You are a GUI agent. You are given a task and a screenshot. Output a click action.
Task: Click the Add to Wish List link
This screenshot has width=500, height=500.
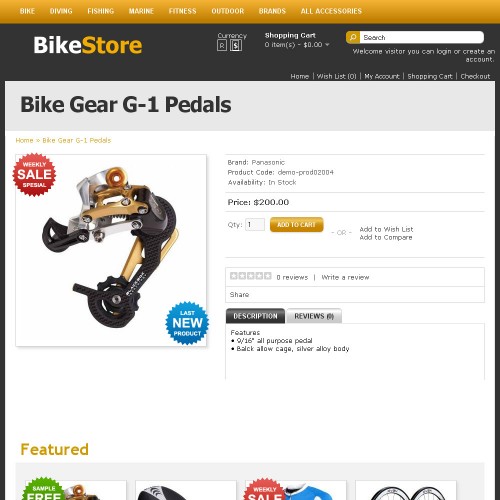[386, 229]
